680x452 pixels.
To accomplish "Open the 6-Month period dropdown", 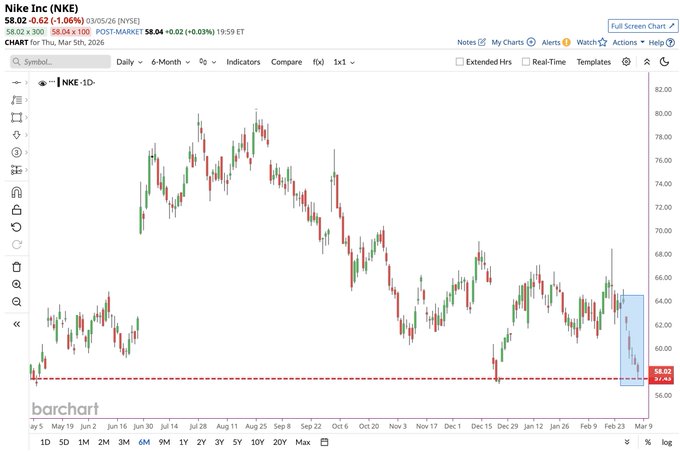I will point(170,62).
